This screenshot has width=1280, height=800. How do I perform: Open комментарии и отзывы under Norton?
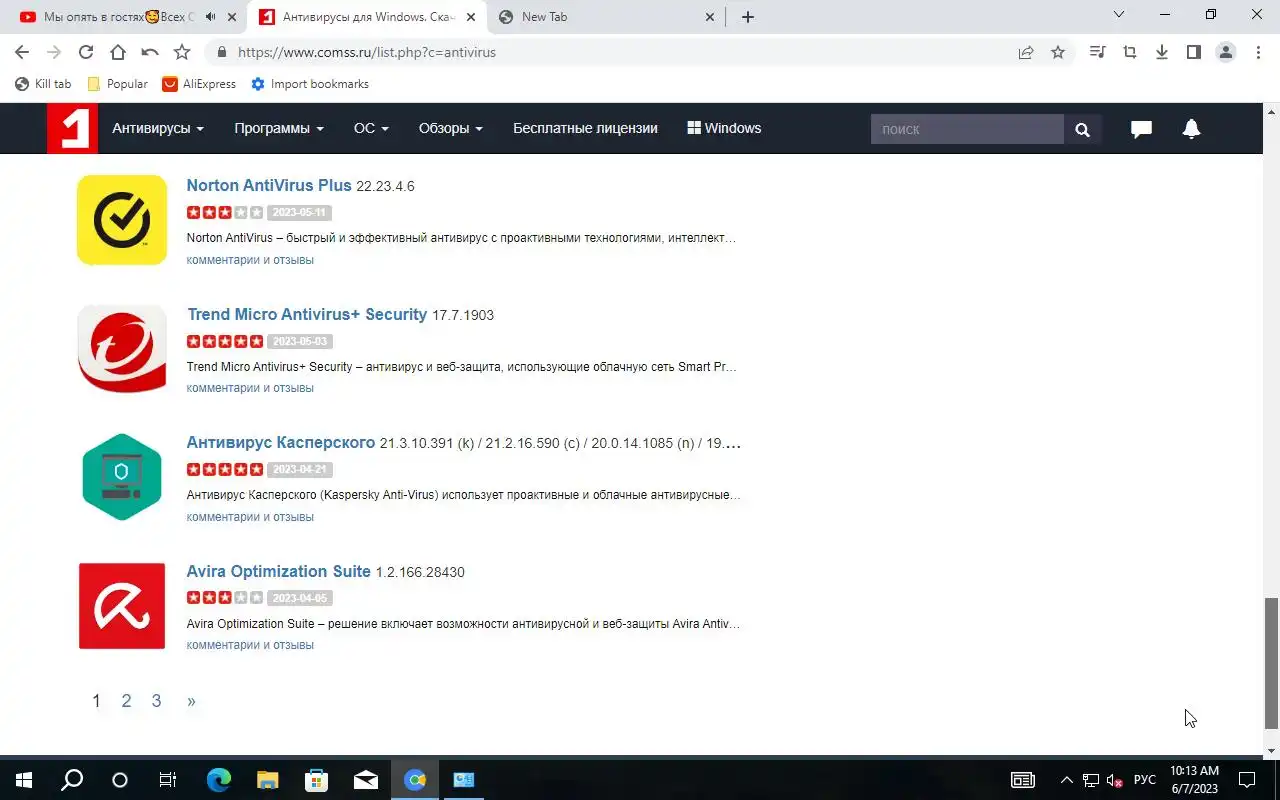pos(250,260)
